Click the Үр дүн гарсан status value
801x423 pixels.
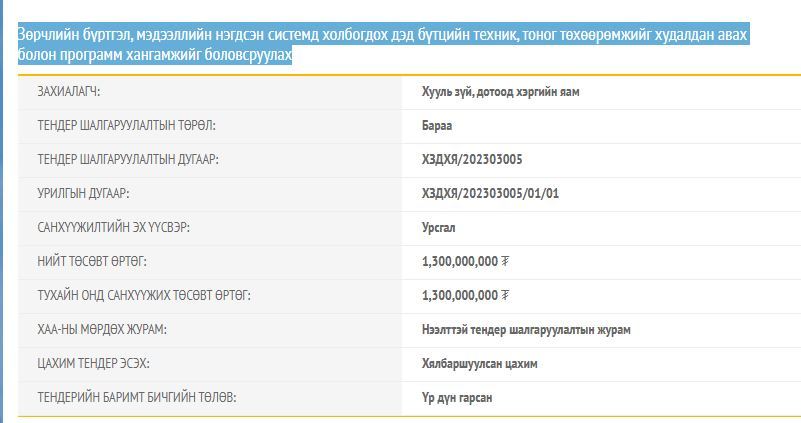(x=457, y=398)
